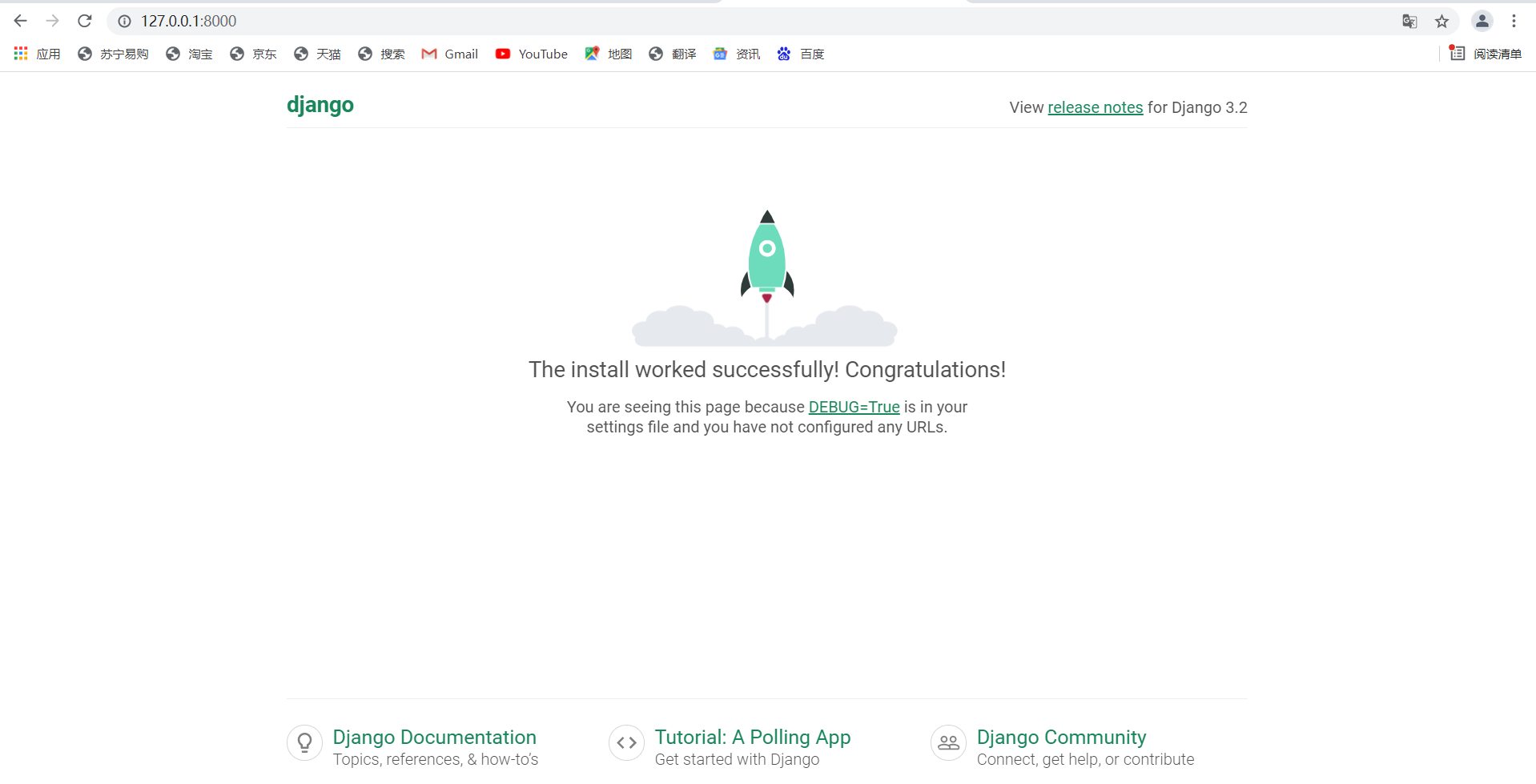
Task: Open the release notes link
Action: tap(1095, 107)
